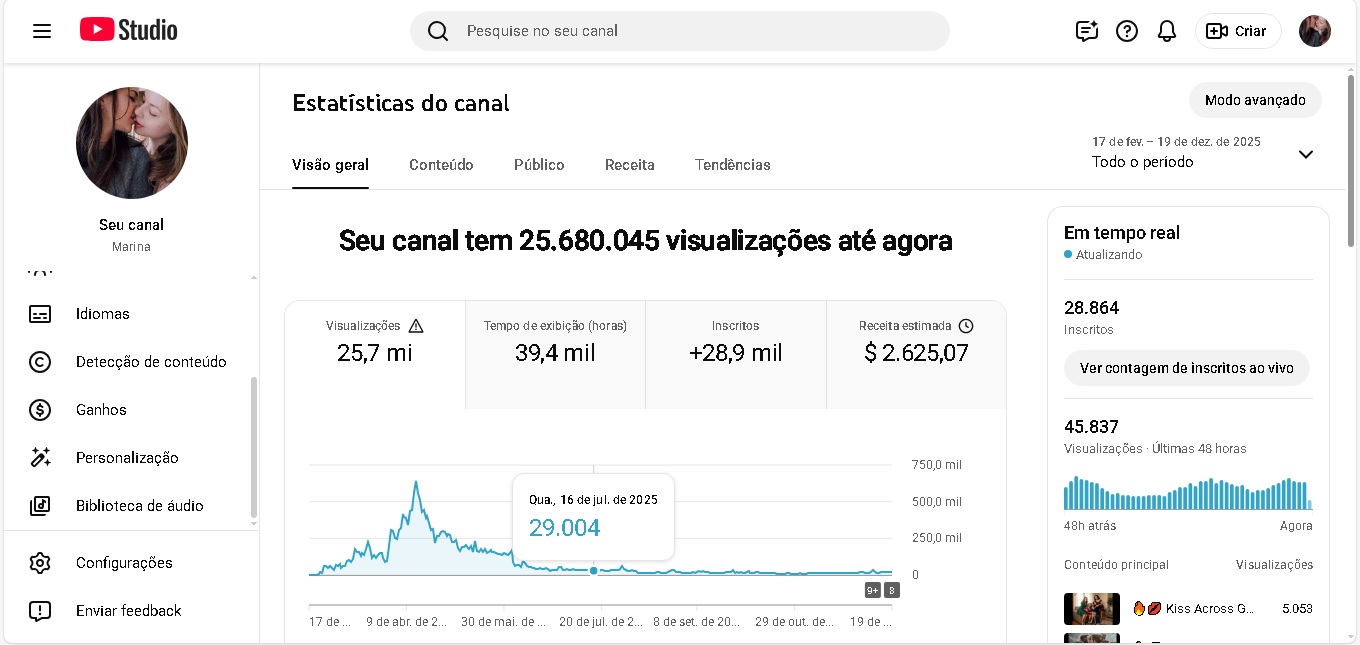Click Ver contagem de inscritos ao vivo
1360x645 pixels.
[x=1186, y=368]
